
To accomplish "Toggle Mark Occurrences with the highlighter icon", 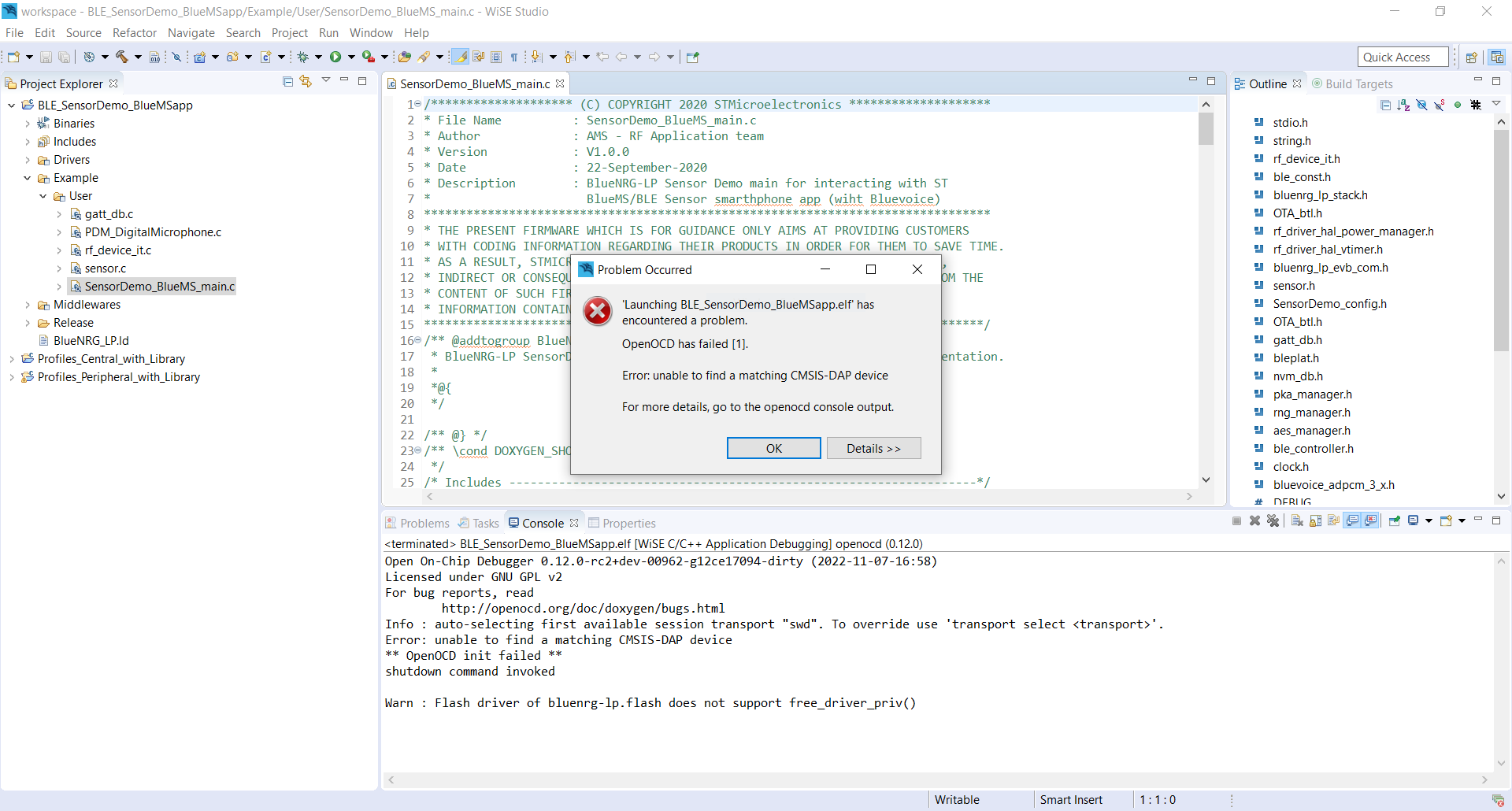I will point(459,56).
